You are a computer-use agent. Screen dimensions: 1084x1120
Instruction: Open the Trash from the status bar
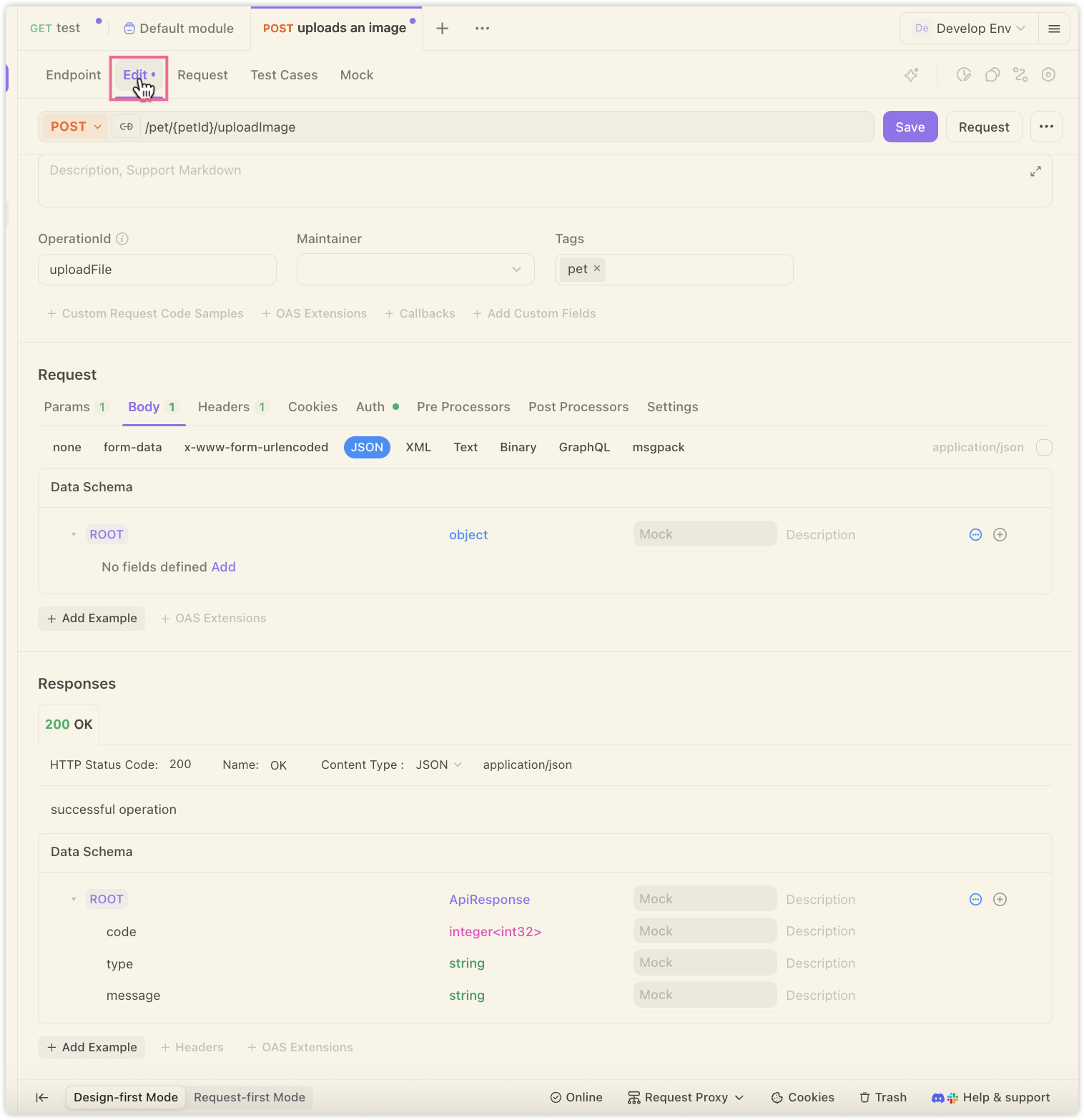882,1097
